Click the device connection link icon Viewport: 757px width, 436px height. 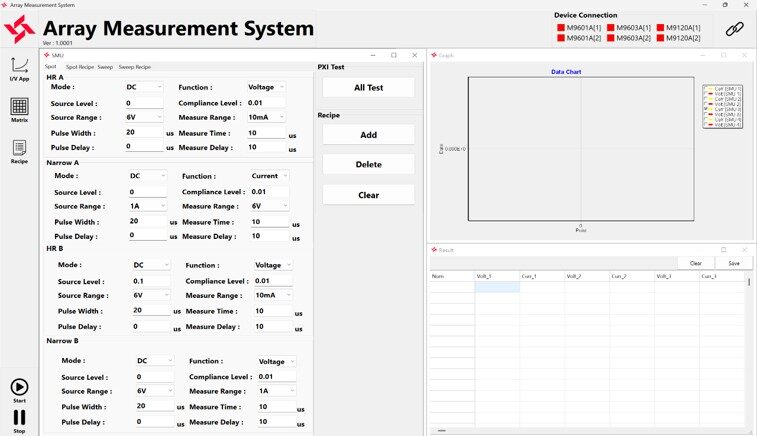click(735, 31)
